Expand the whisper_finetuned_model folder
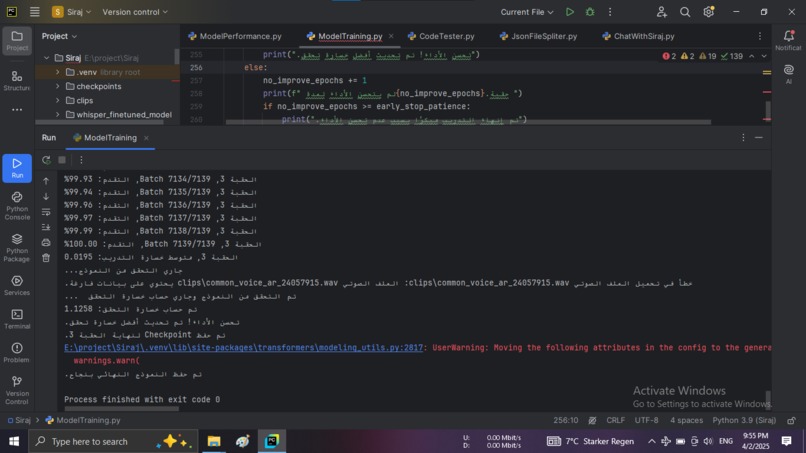Image resolution: width=806 pixels, height=453 pixels. click(x=58, y=114)
